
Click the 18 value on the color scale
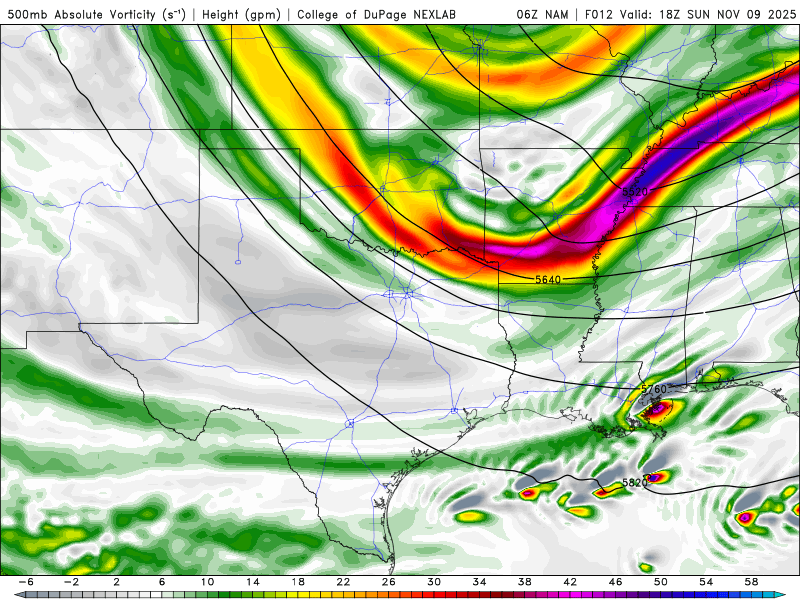tap(298, 582)
